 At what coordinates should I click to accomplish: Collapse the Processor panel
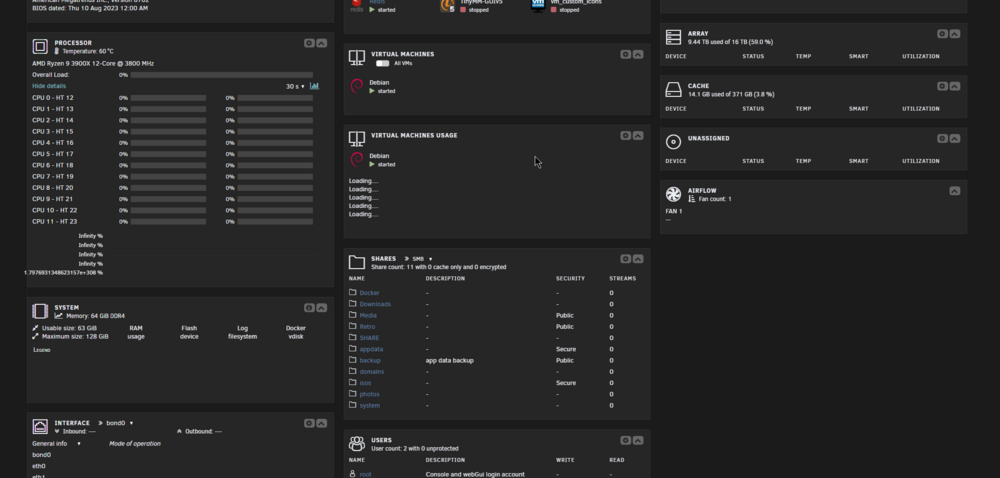[x=321, y=43]
